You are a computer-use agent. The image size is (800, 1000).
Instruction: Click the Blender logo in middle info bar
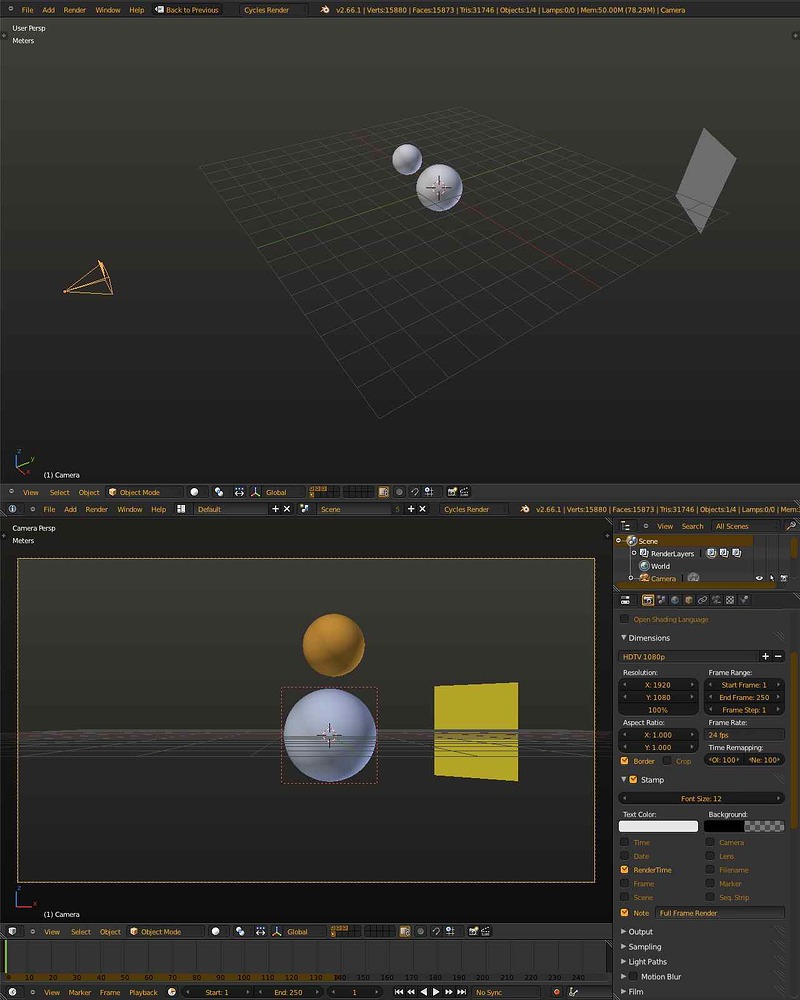click(x=524, y=509)
